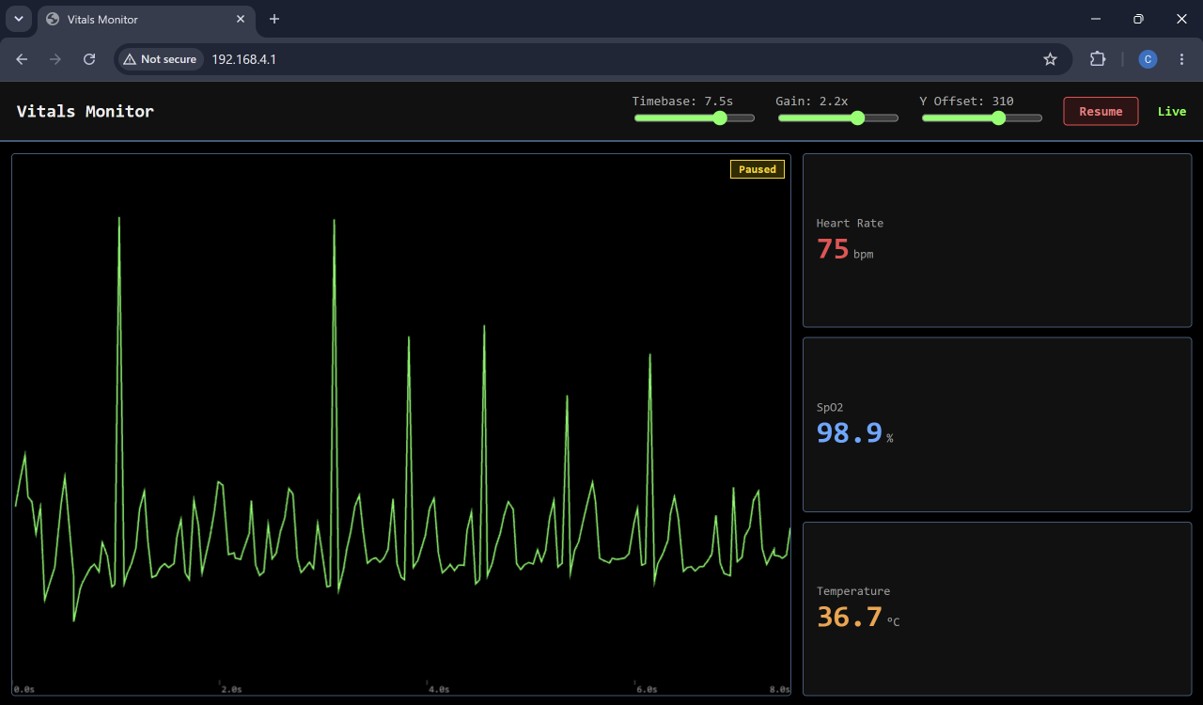Open the browser Extensions puzzle icon
1203x705 pixels.
pos(1097,59)
